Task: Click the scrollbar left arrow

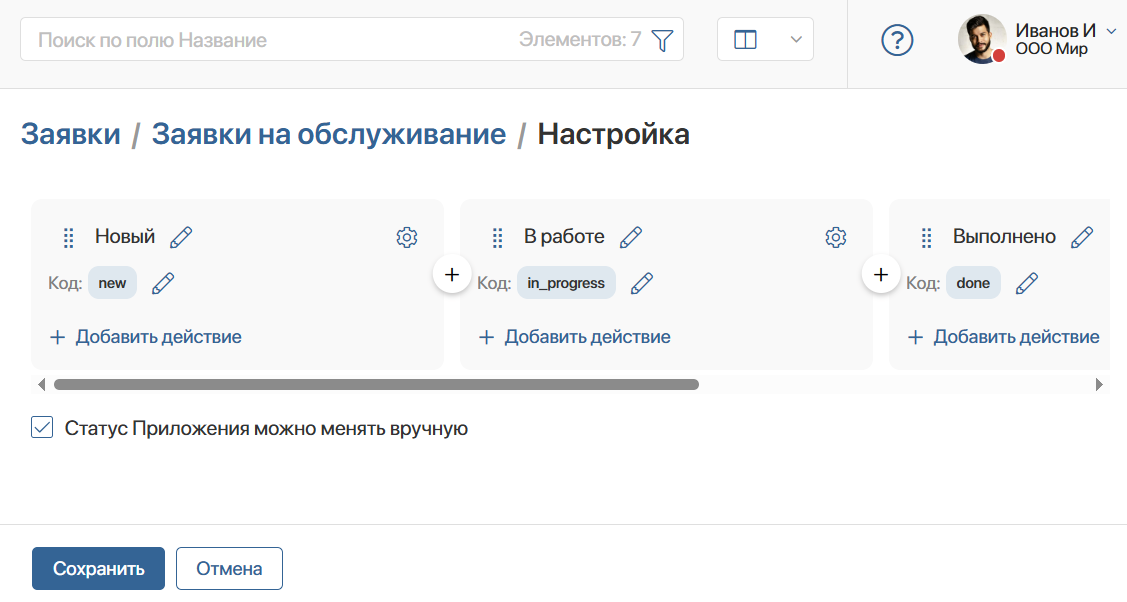Action: (42, 384)
